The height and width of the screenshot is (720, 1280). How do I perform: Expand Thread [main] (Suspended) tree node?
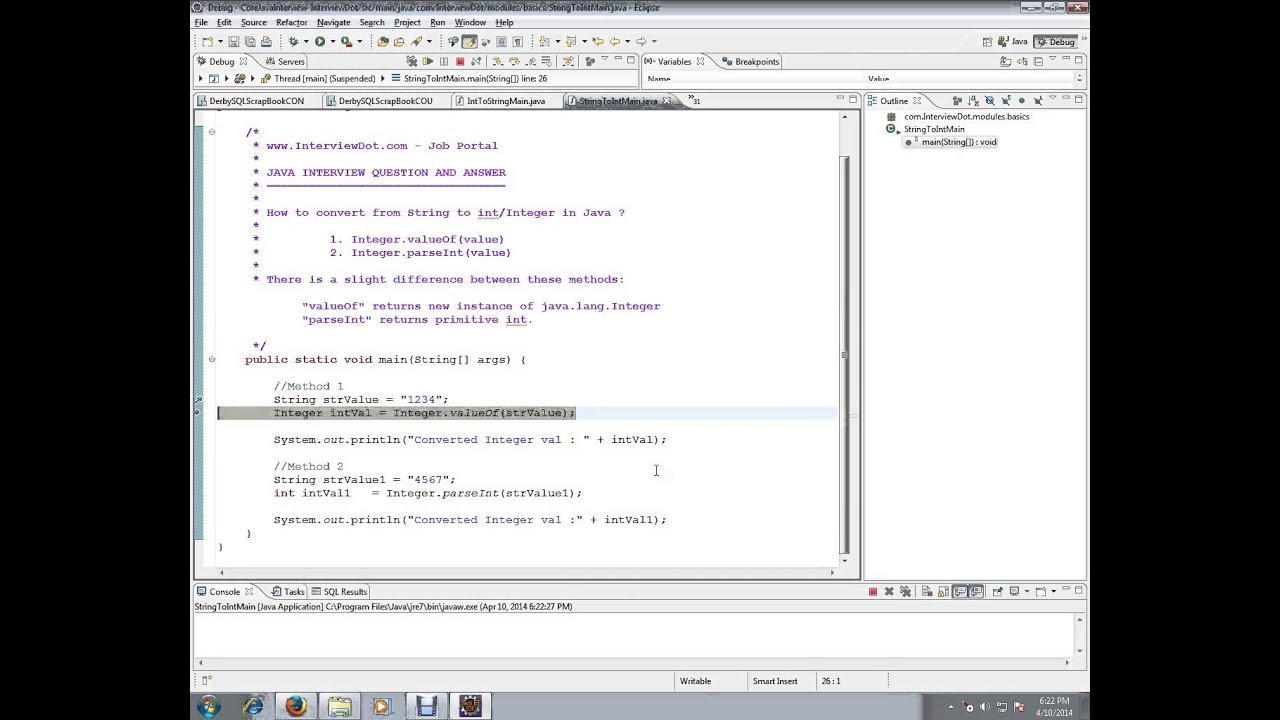click(253, 78)
